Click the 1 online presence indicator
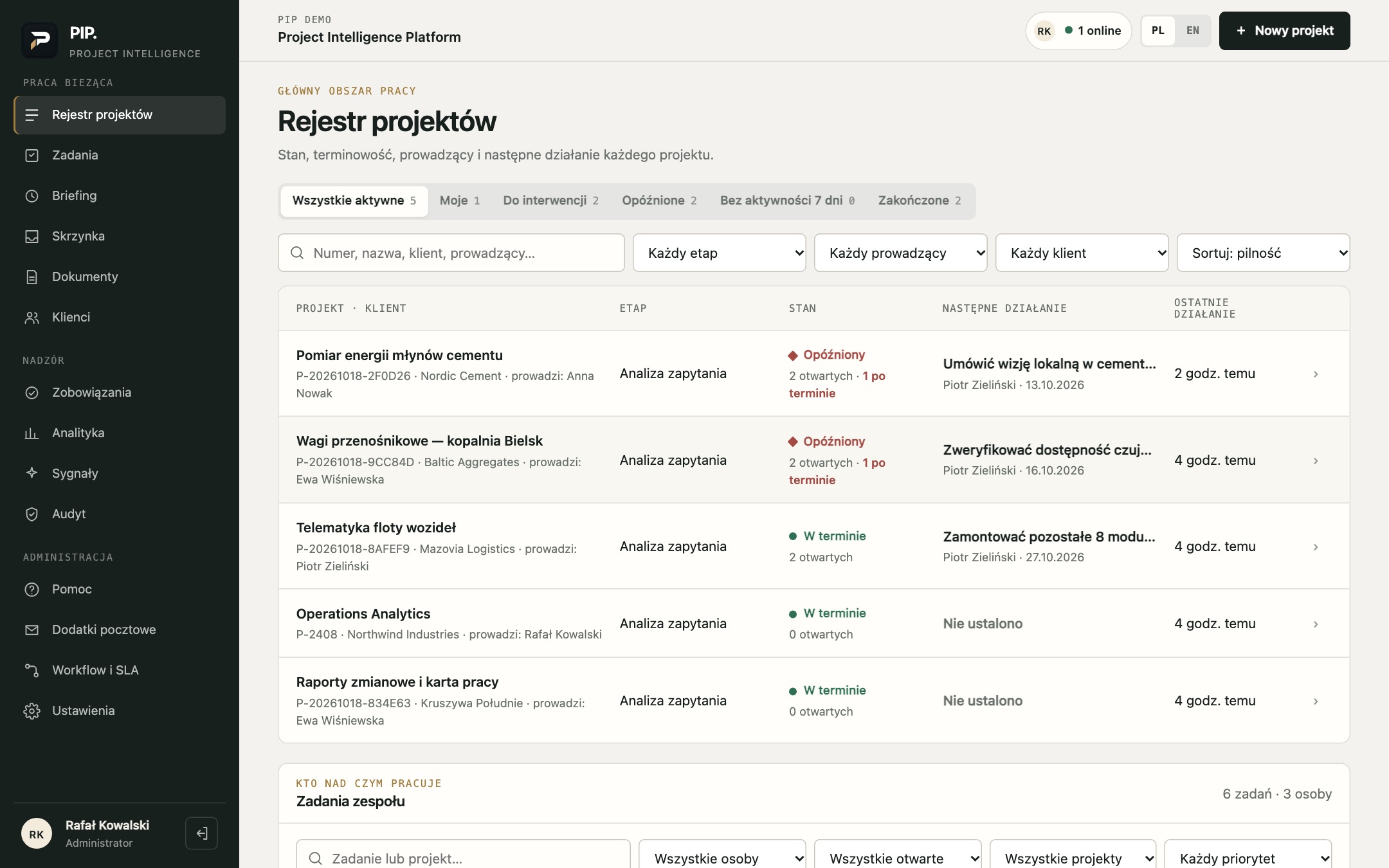1389x868 pixels. pyautogui.click(x=1079, y=31)
